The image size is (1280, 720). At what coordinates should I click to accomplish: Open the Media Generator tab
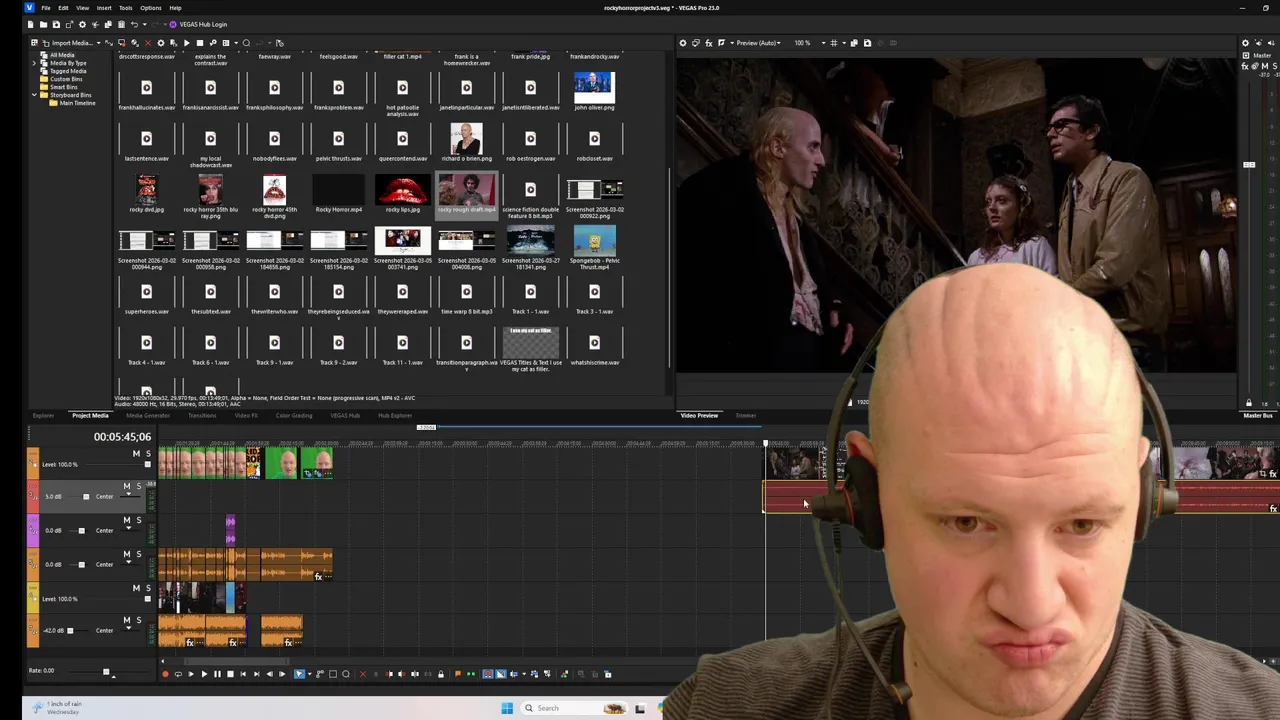pos(148,415)
